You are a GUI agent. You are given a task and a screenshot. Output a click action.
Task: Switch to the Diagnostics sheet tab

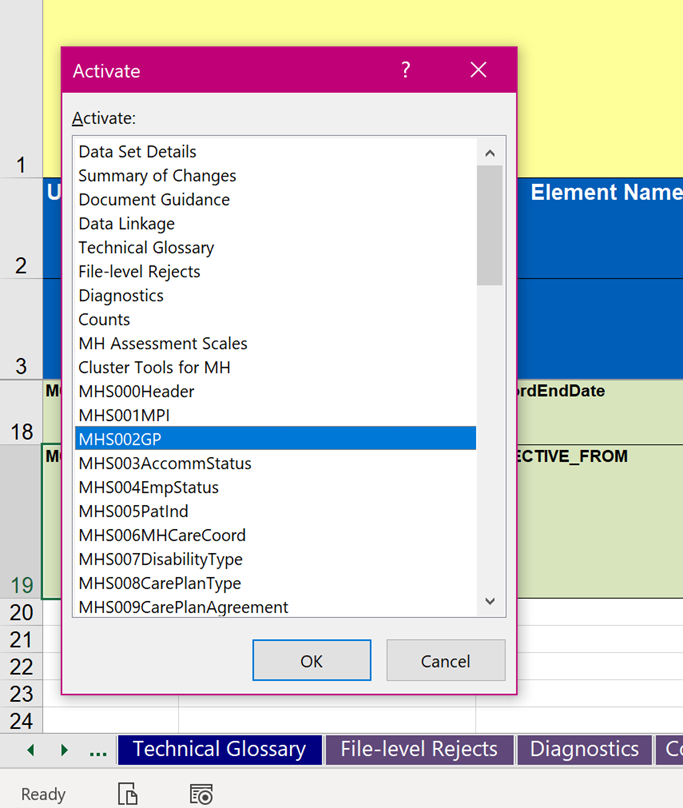click(585, 749)
